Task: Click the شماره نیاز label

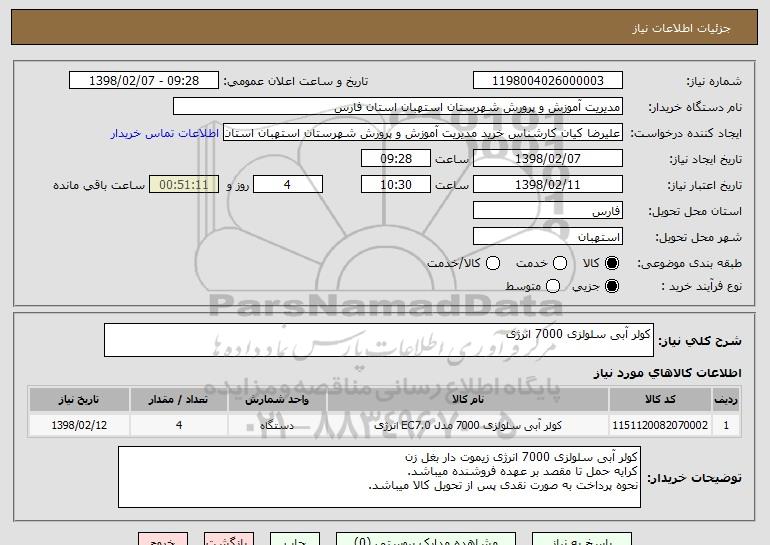Action: (714, 81)
